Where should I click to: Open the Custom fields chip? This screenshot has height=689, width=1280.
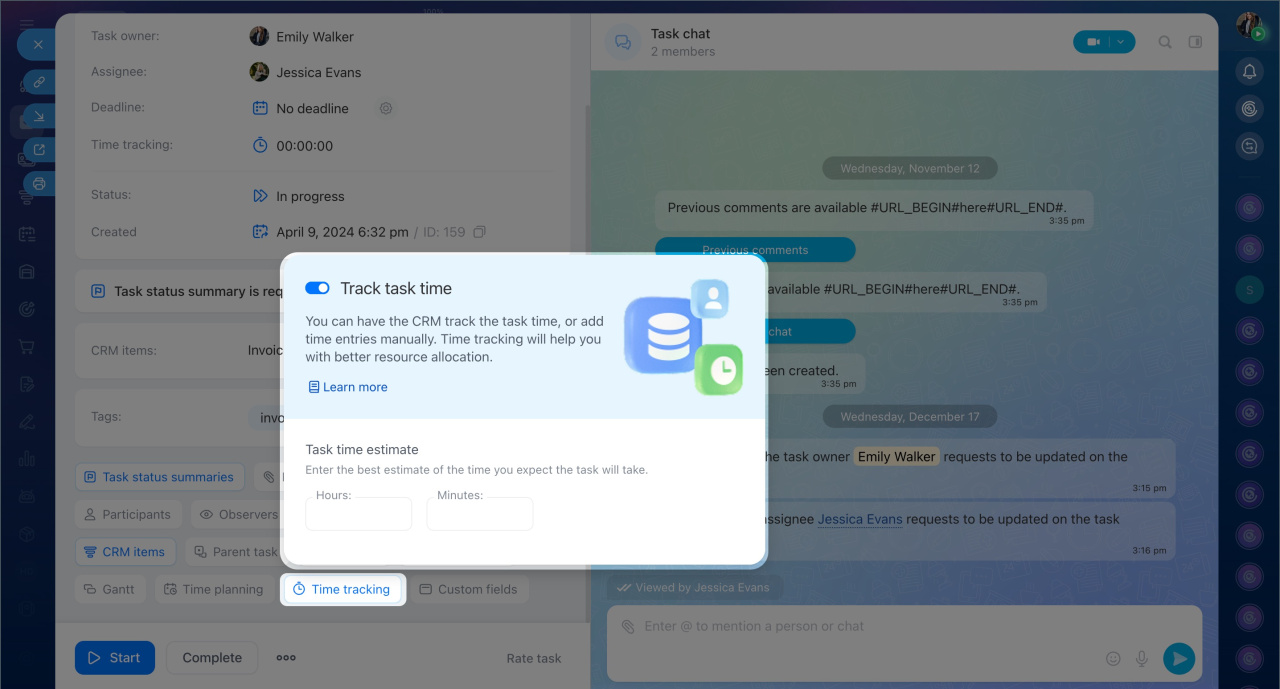point(468,589)
